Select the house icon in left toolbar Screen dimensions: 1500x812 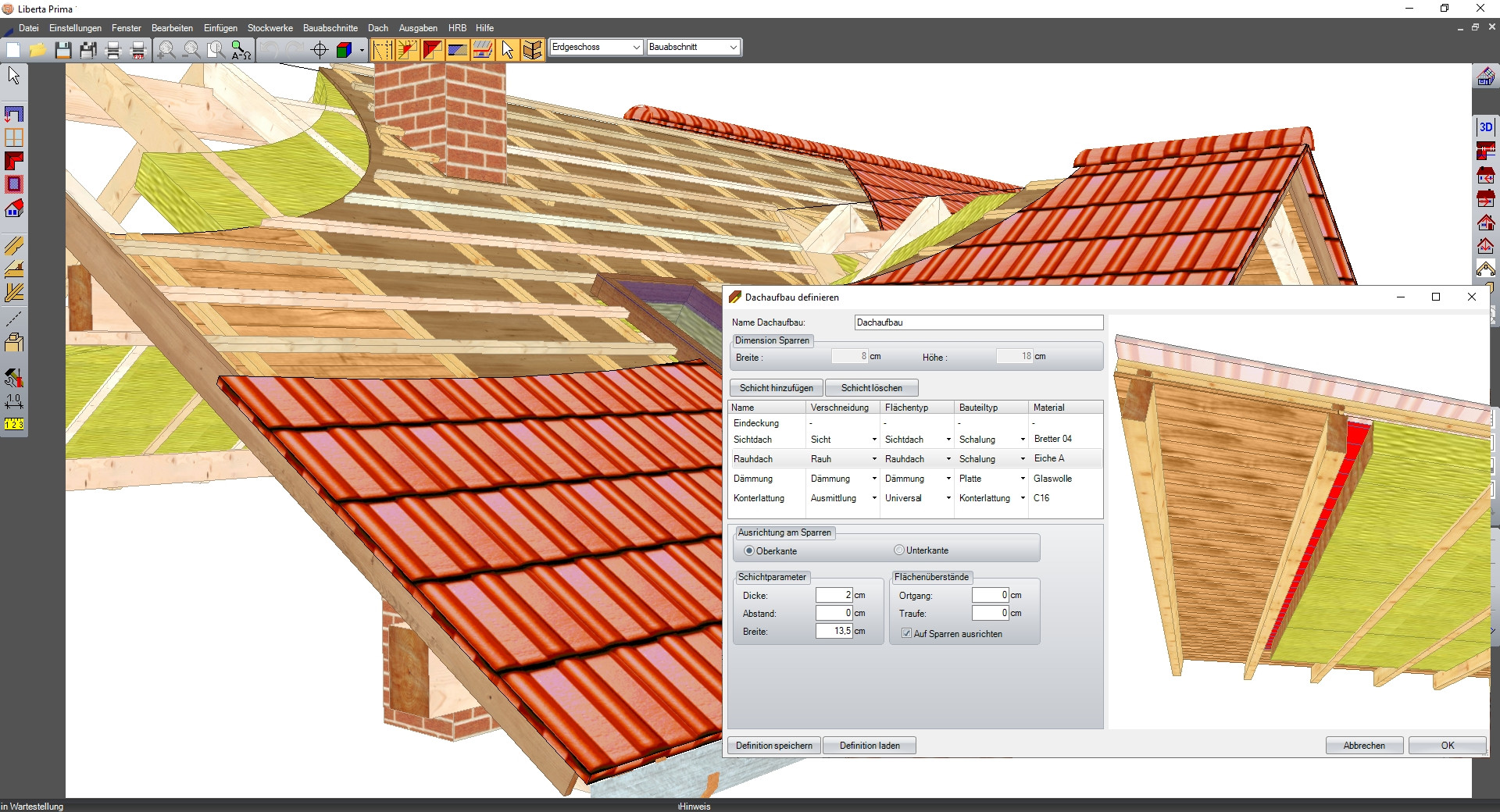[x=14, y=208]
